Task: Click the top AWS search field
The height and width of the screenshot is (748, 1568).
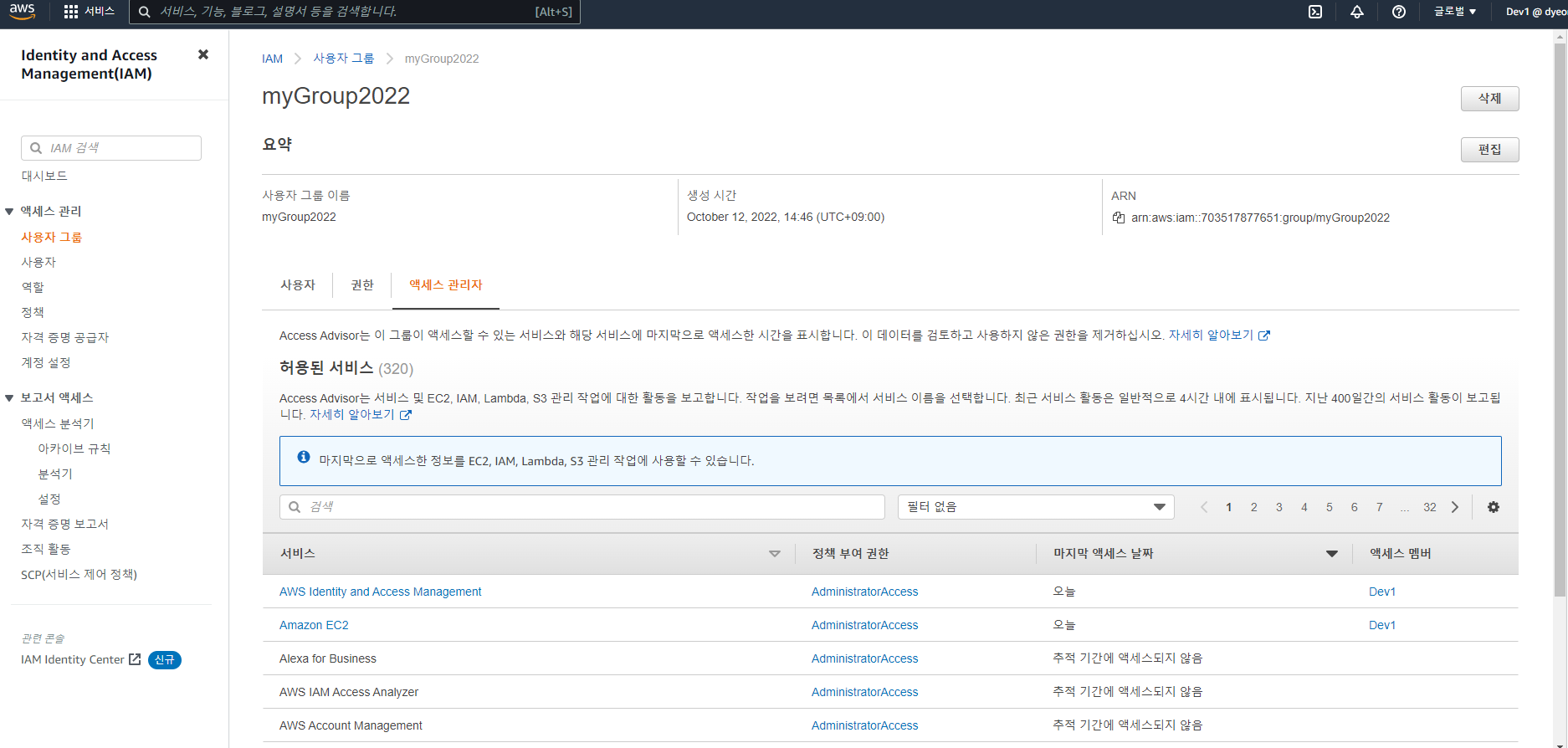Action: coord(355,12)
